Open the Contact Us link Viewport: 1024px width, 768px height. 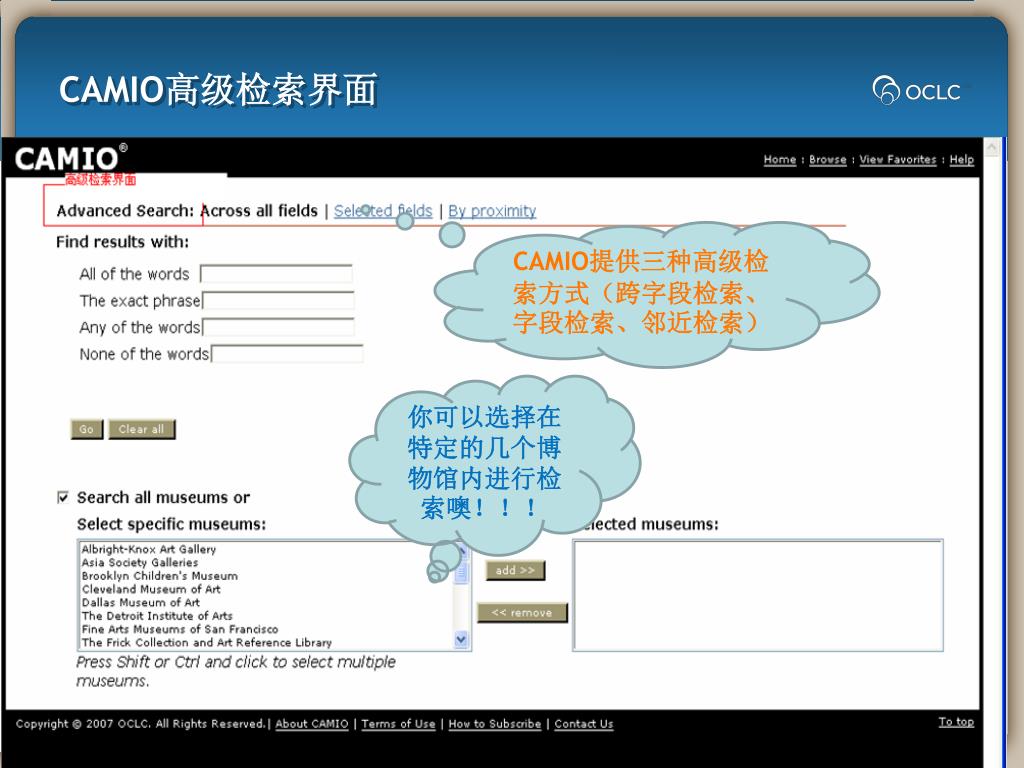pos(584,724)
